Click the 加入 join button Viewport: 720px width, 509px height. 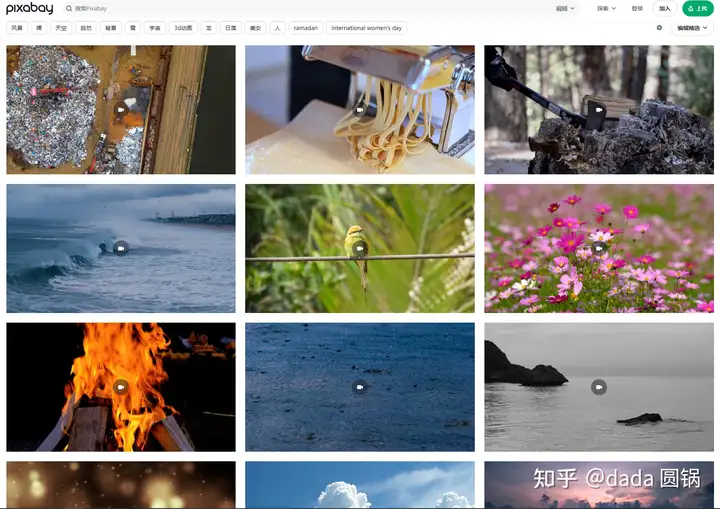coord(664,8)
